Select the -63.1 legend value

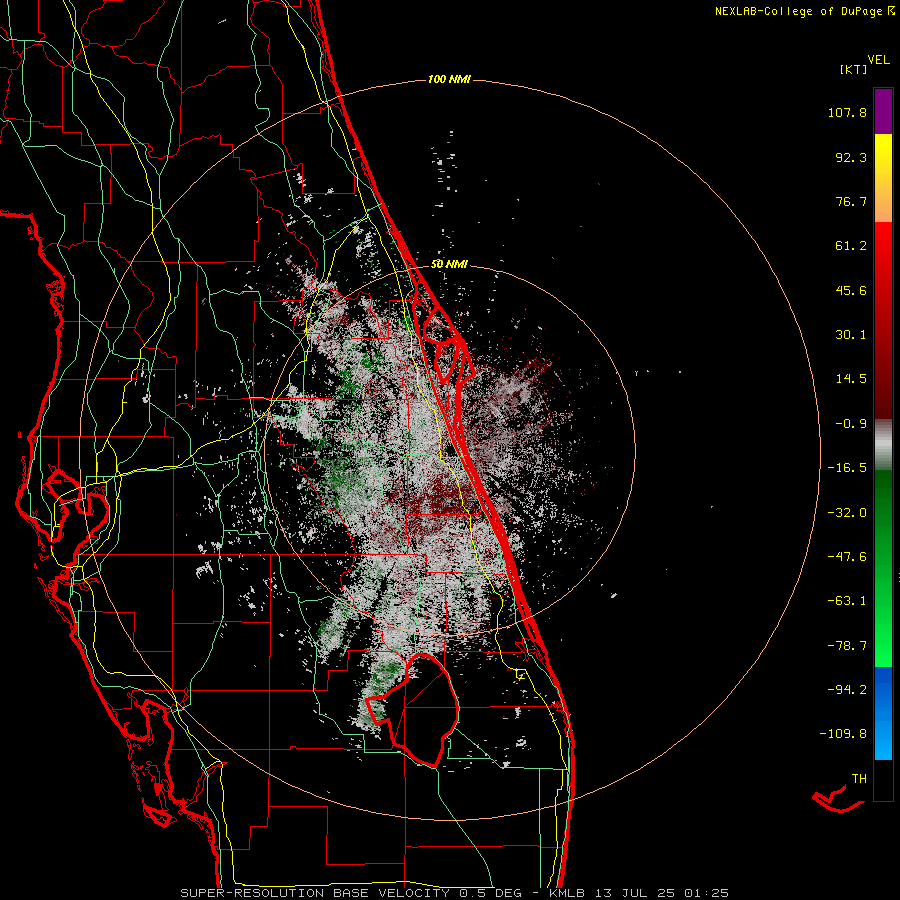pyautogui.click(x=847, y=601)
